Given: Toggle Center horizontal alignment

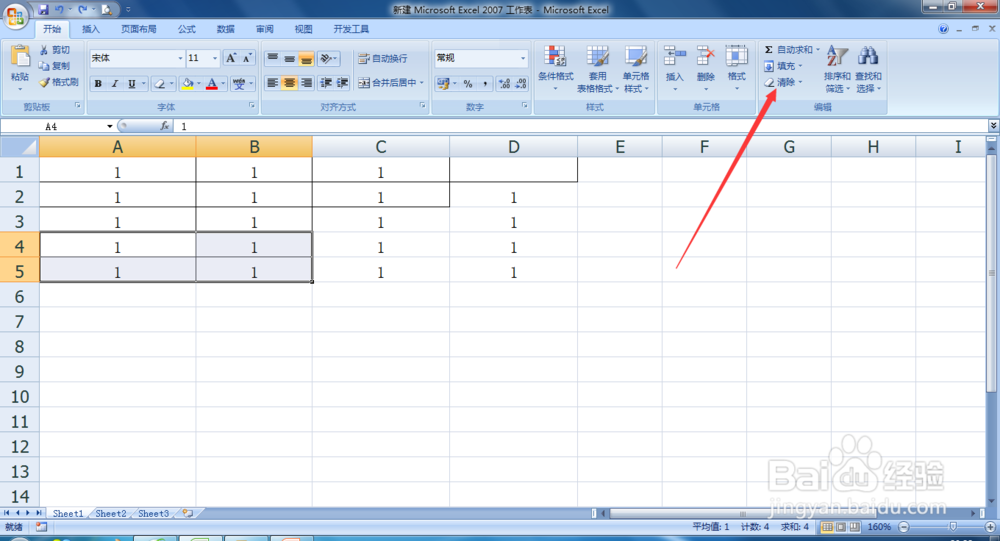Looking at the screenshot, I should tap(289, 83).
